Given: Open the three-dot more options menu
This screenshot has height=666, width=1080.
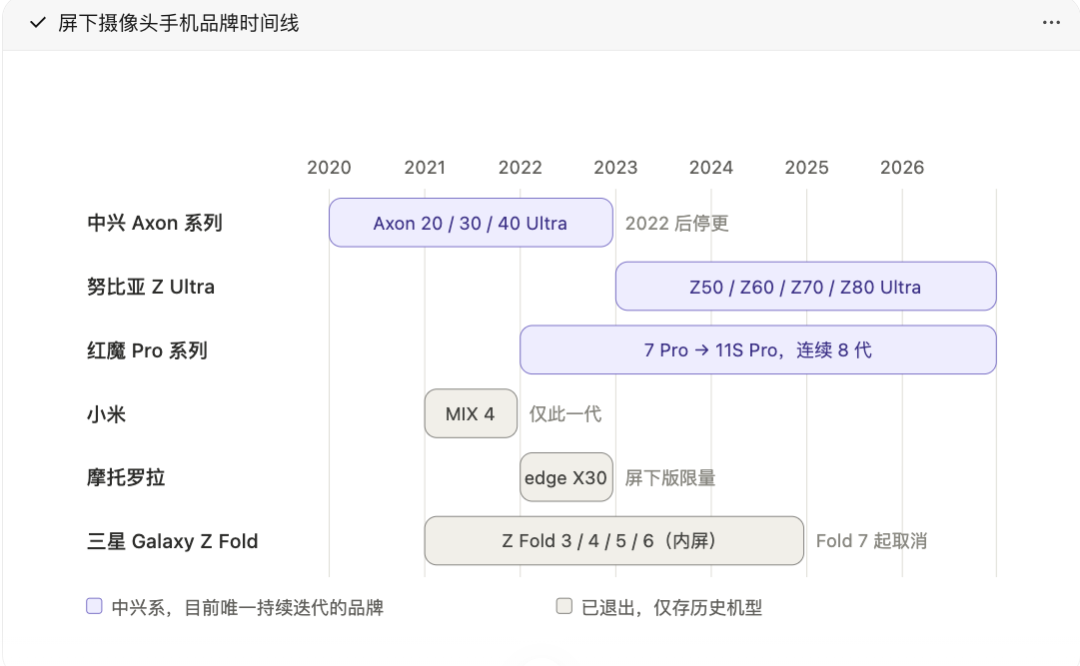Looking at the screenshot, I should pos(1051,23).
